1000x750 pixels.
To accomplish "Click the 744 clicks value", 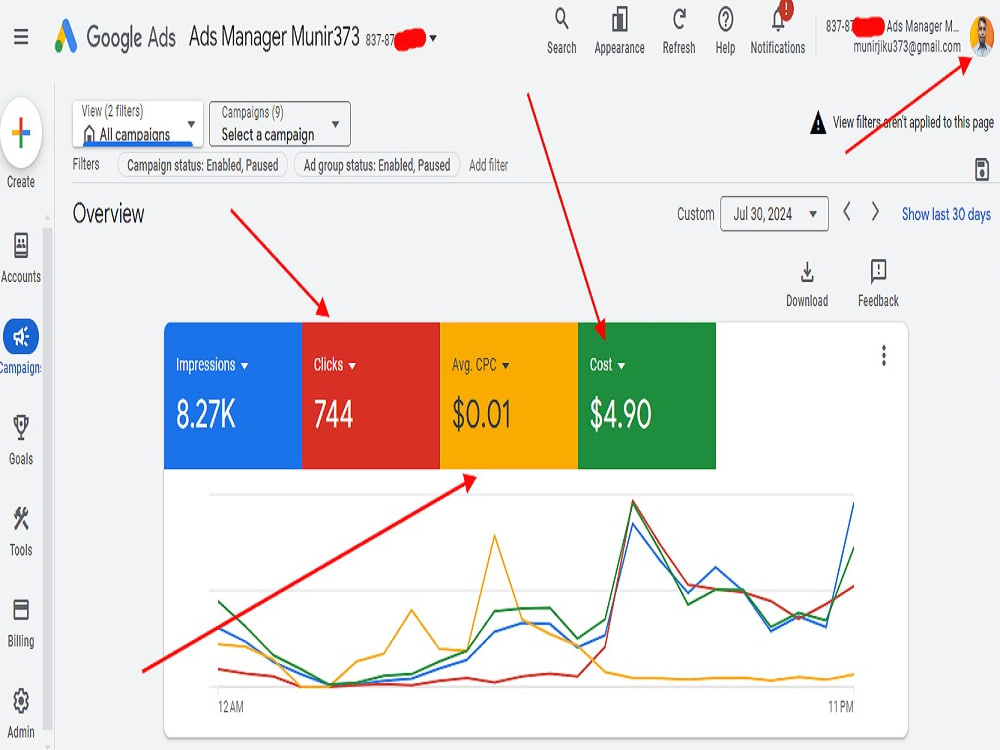I will tap(333, 415).
